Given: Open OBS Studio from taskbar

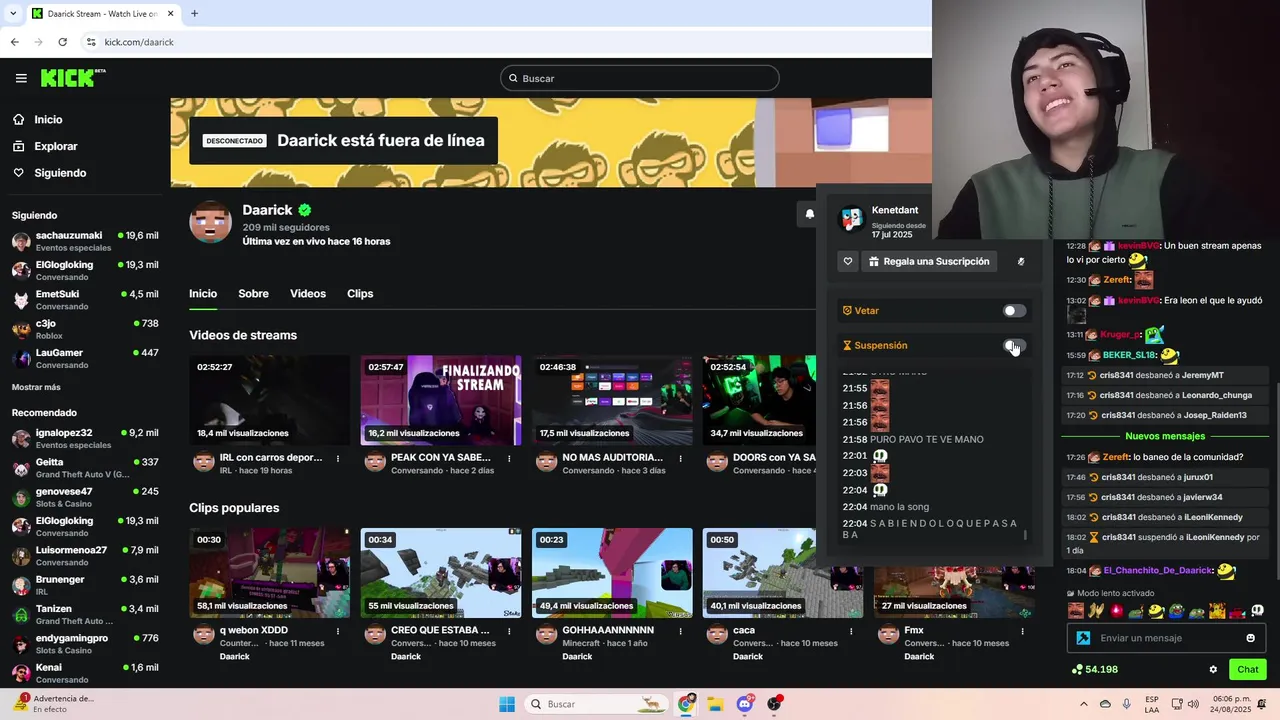Looking at the screenshot, I should (x=774, y=704).
